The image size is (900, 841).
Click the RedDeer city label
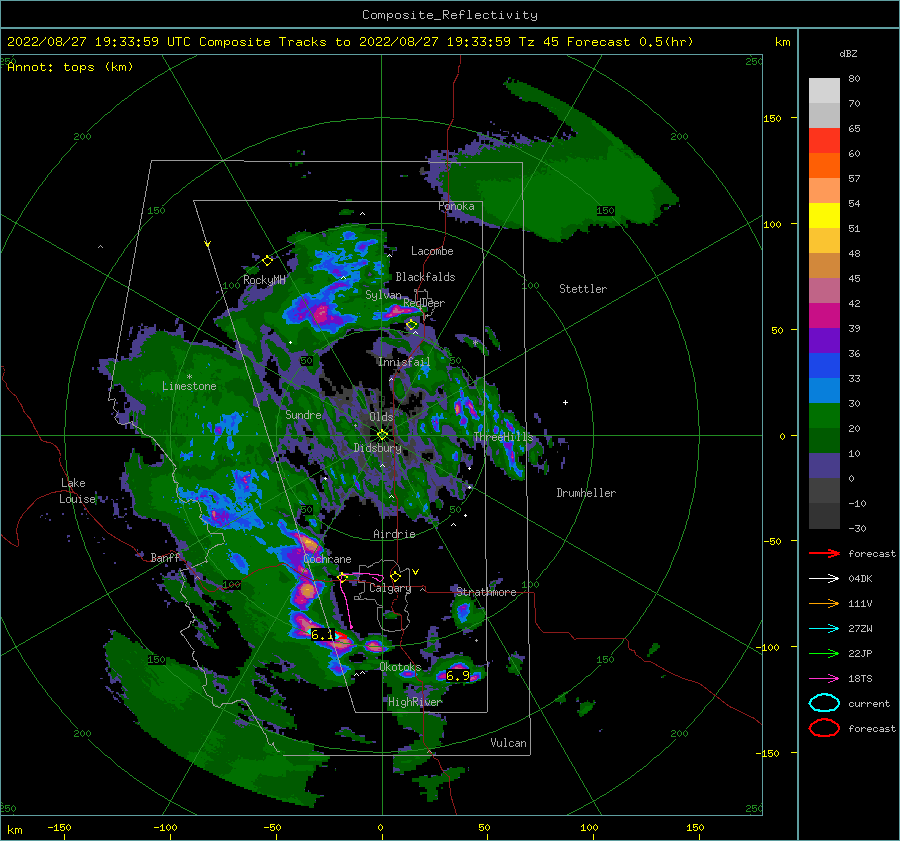click(x=424, y=303)
